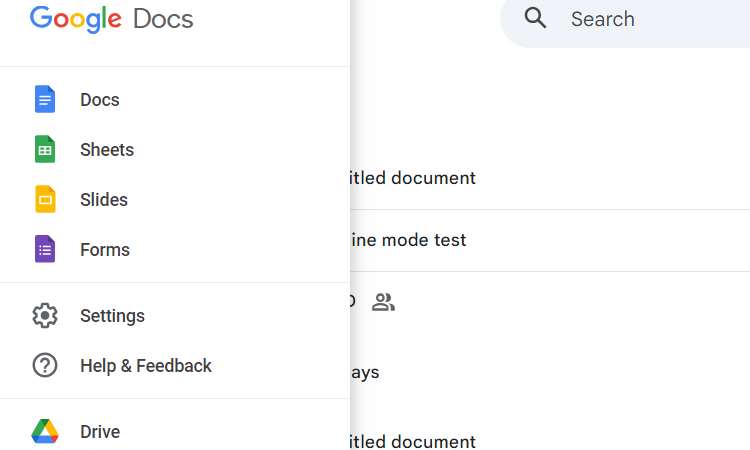Select Help & Feedback

146,366
